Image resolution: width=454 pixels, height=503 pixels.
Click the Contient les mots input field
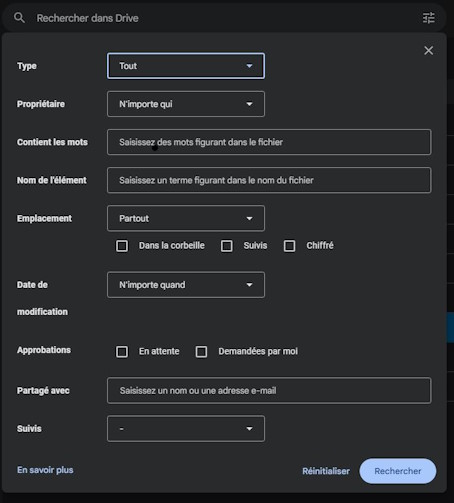point(269,142)
